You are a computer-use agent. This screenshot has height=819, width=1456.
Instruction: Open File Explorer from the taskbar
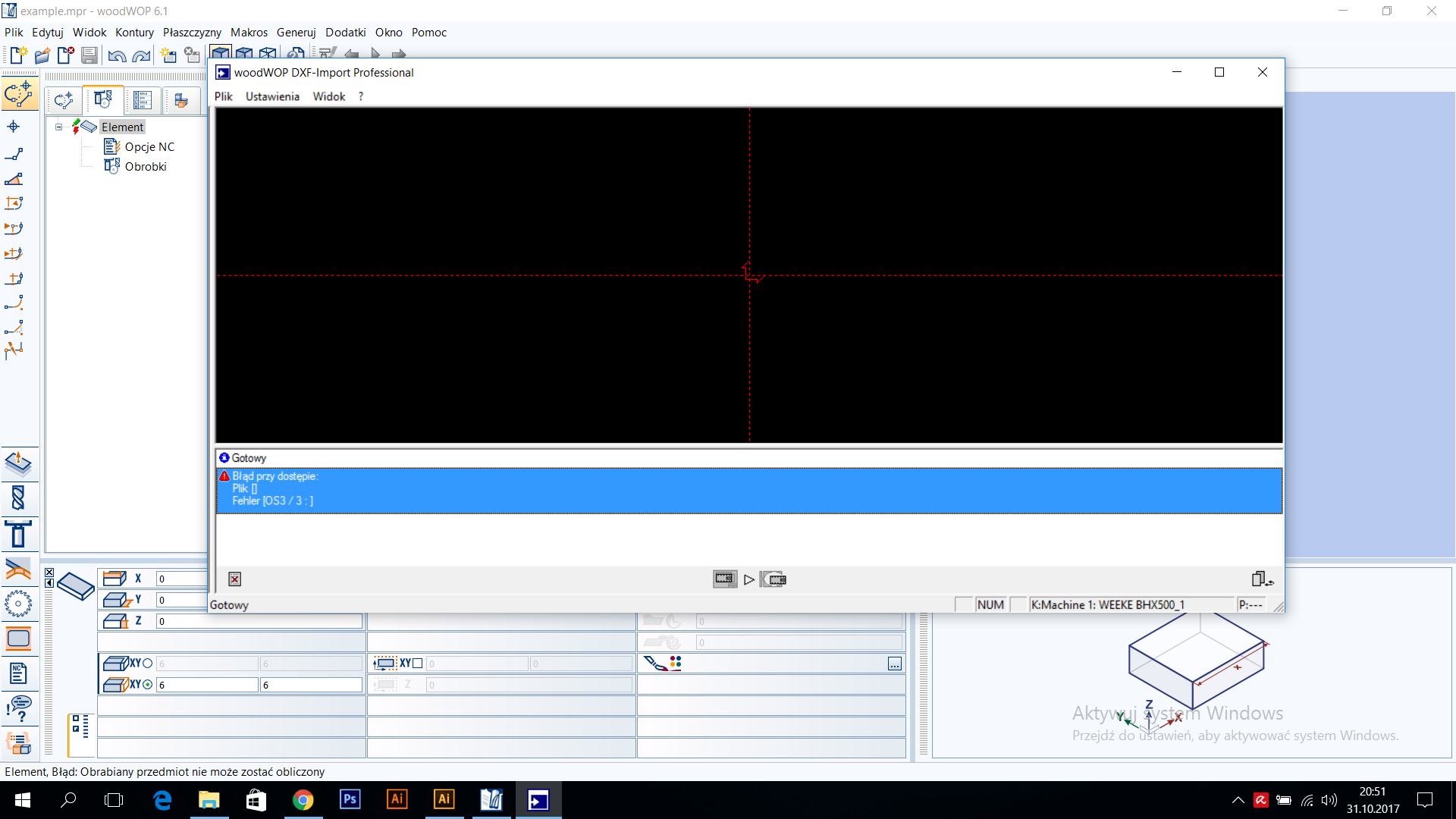point(209,800)
